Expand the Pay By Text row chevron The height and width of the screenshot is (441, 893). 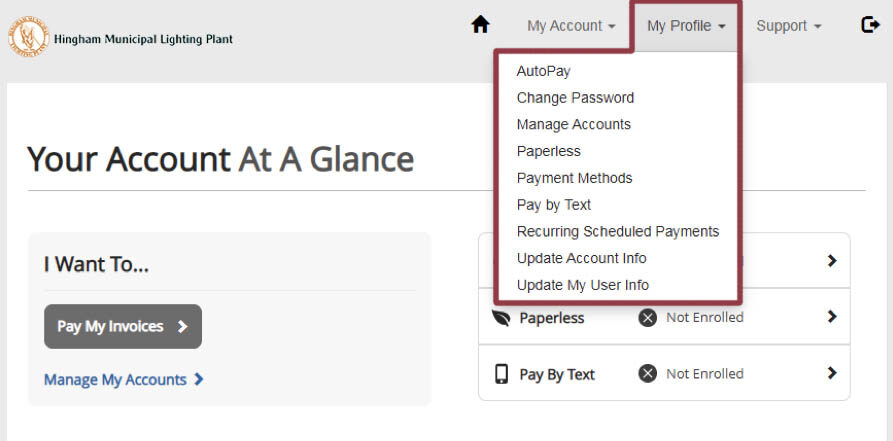[832, 373]
